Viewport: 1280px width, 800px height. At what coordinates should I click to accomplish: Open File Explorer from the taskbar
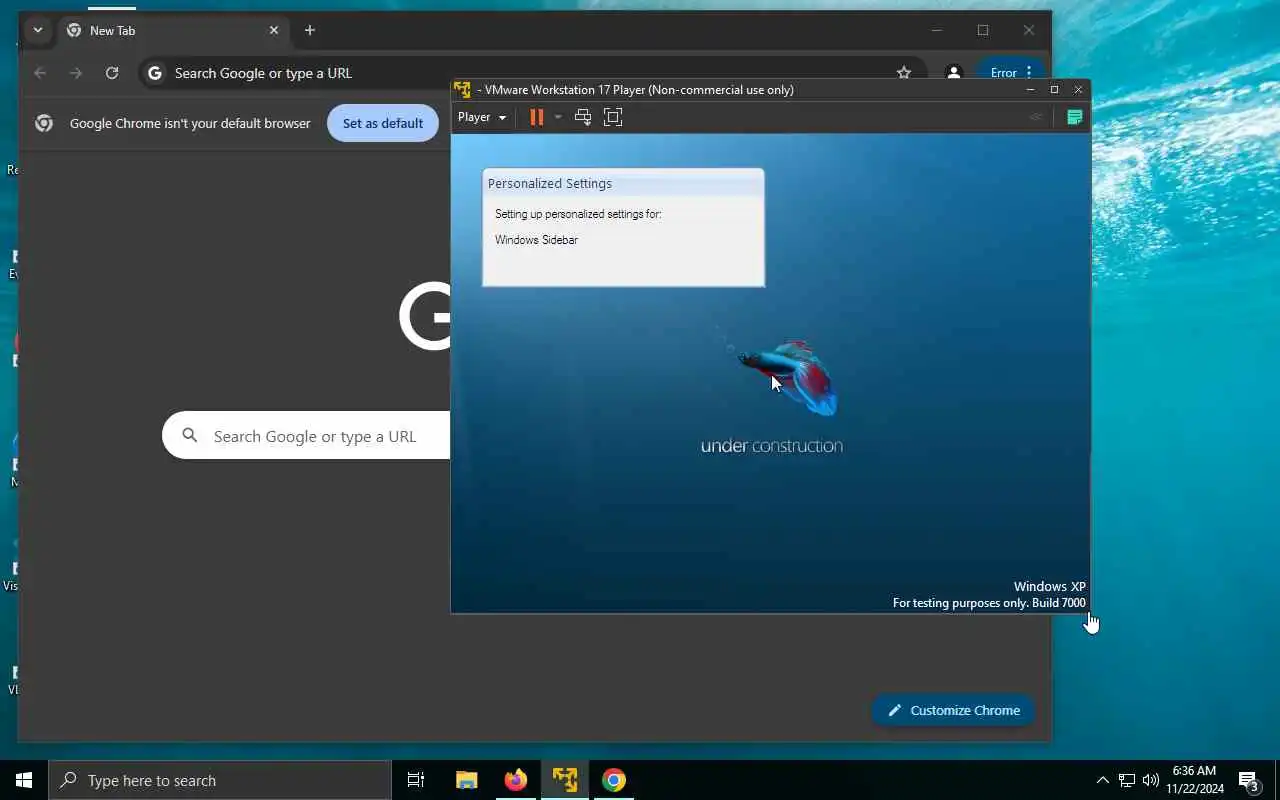(x=466, y=780)
